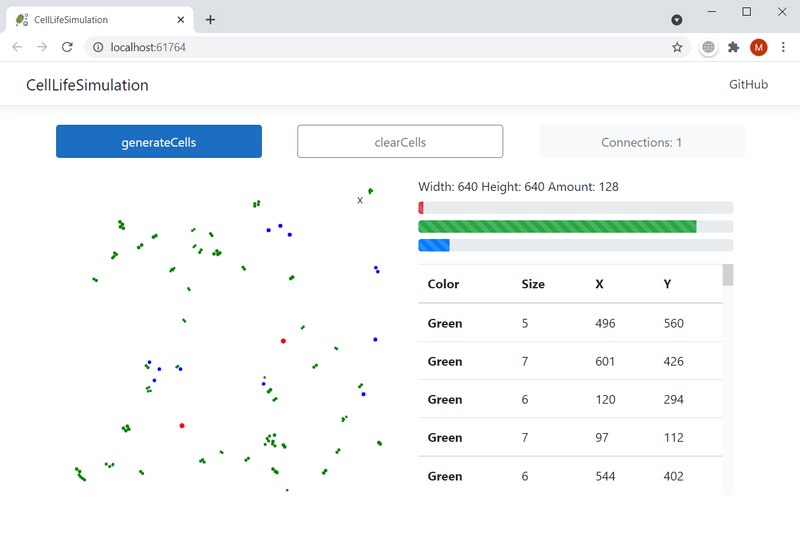The height and width of the screenshot is (546, 800).
Task: Reload the page with refresh icon
Action: (x=67, y=47)
